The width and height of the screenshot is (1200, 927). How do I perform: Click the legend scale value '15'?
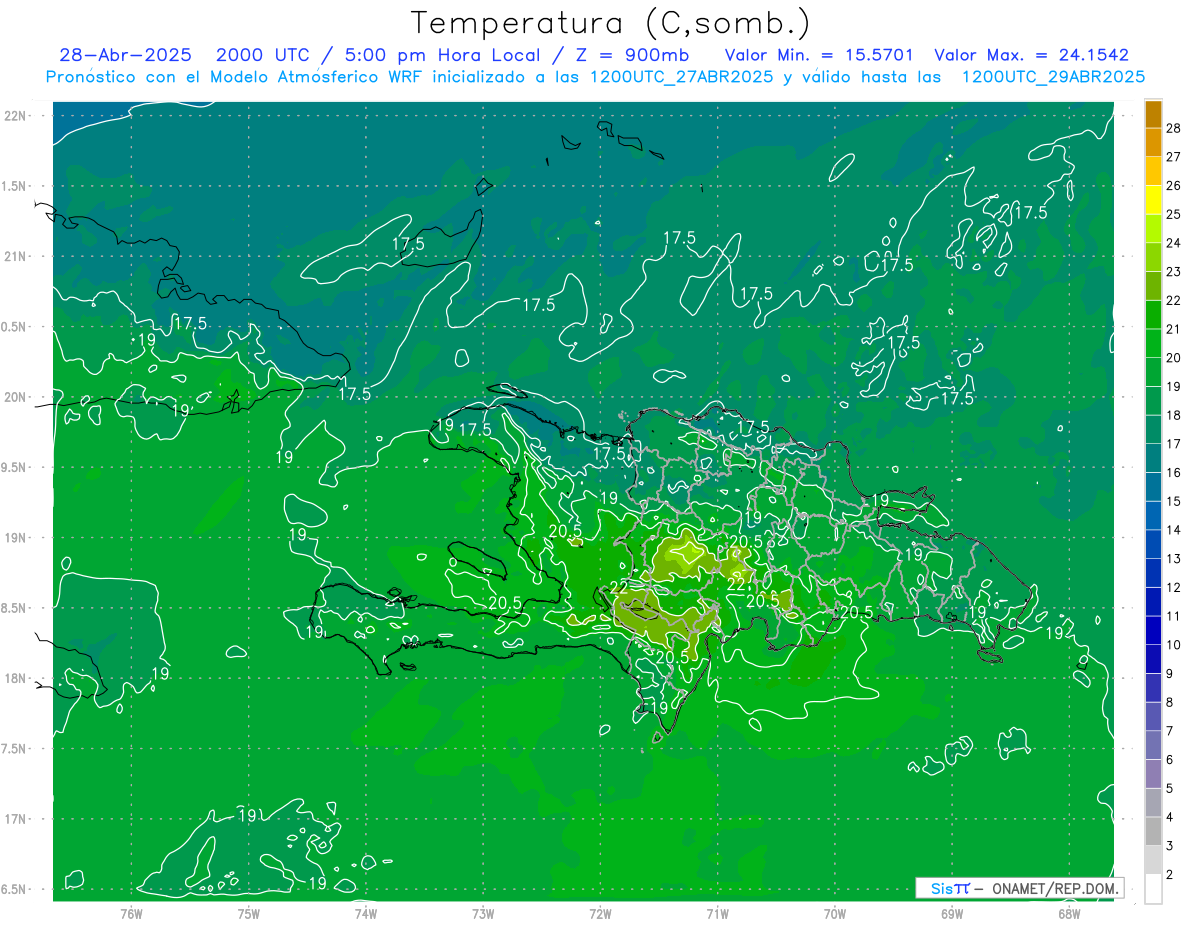point(1174,501)
